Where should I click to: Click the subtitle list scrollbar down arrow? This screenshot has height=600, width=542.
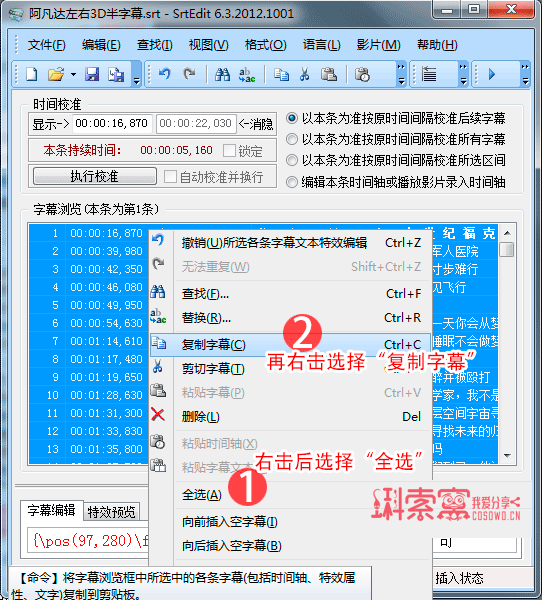(x=508, y=456)
